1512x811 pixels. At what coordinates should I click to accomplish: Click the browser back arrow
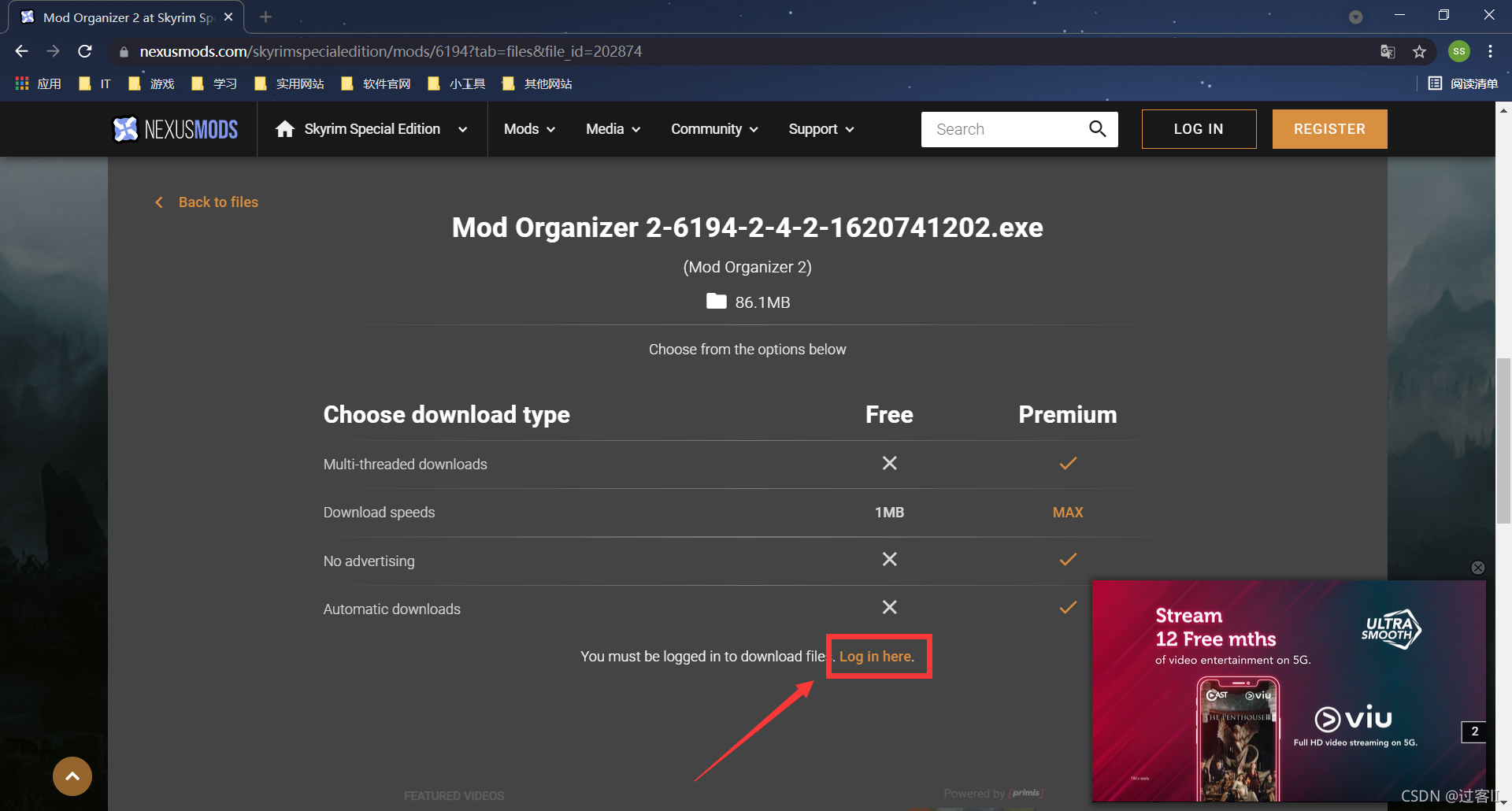pyautogui.click(x=21, y=51)
